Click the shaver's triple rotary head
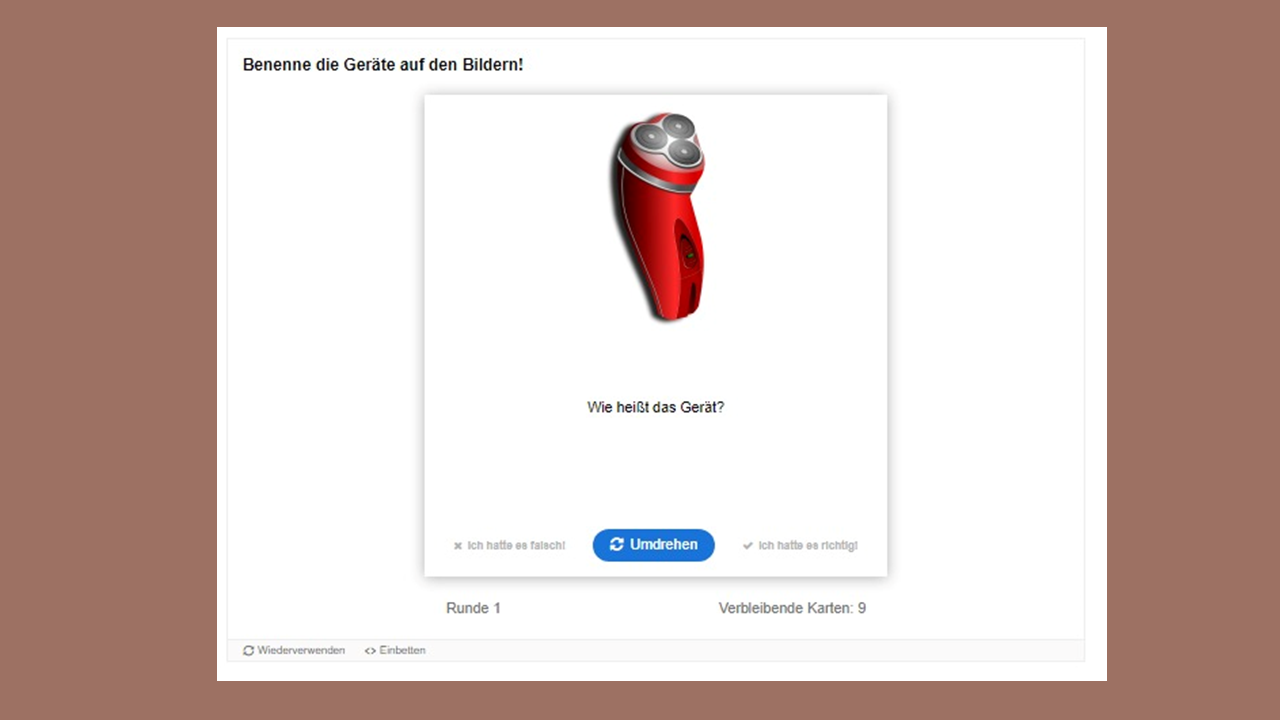 [667, 138]
